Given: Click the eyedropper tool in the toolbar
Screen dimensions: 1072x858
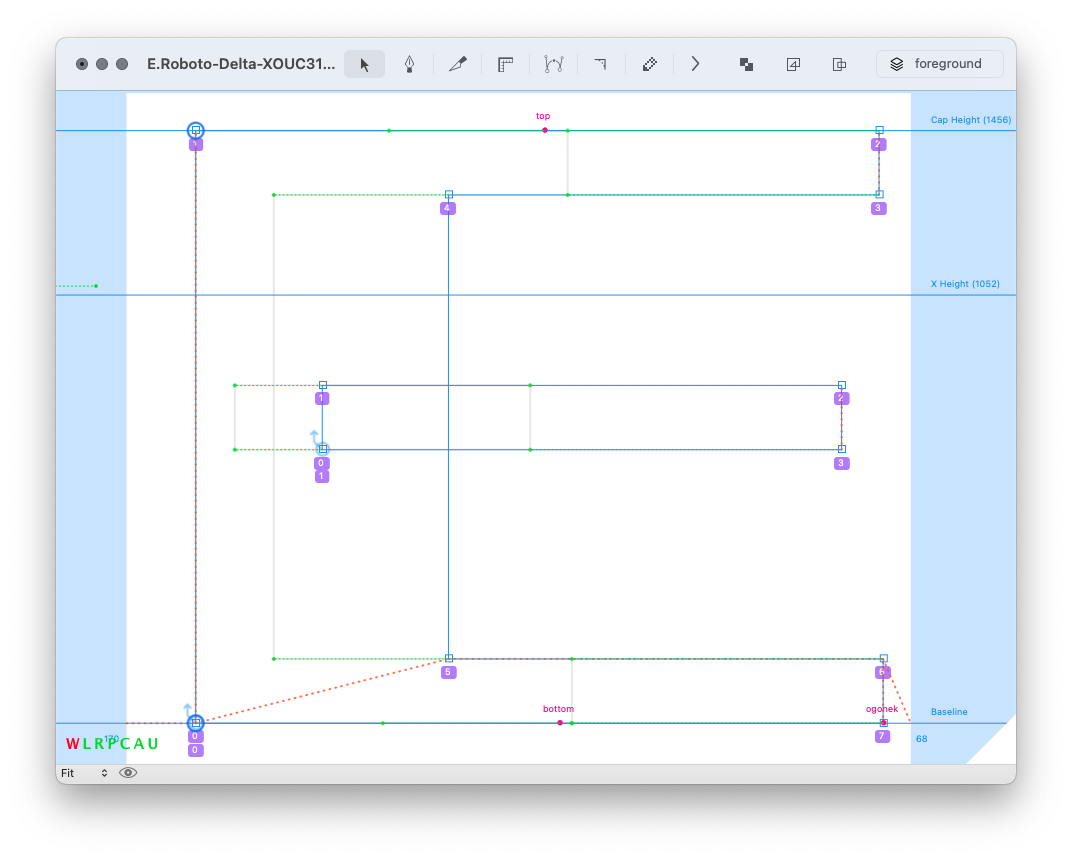Looking at the screenshot, I should tap(650, 64).
